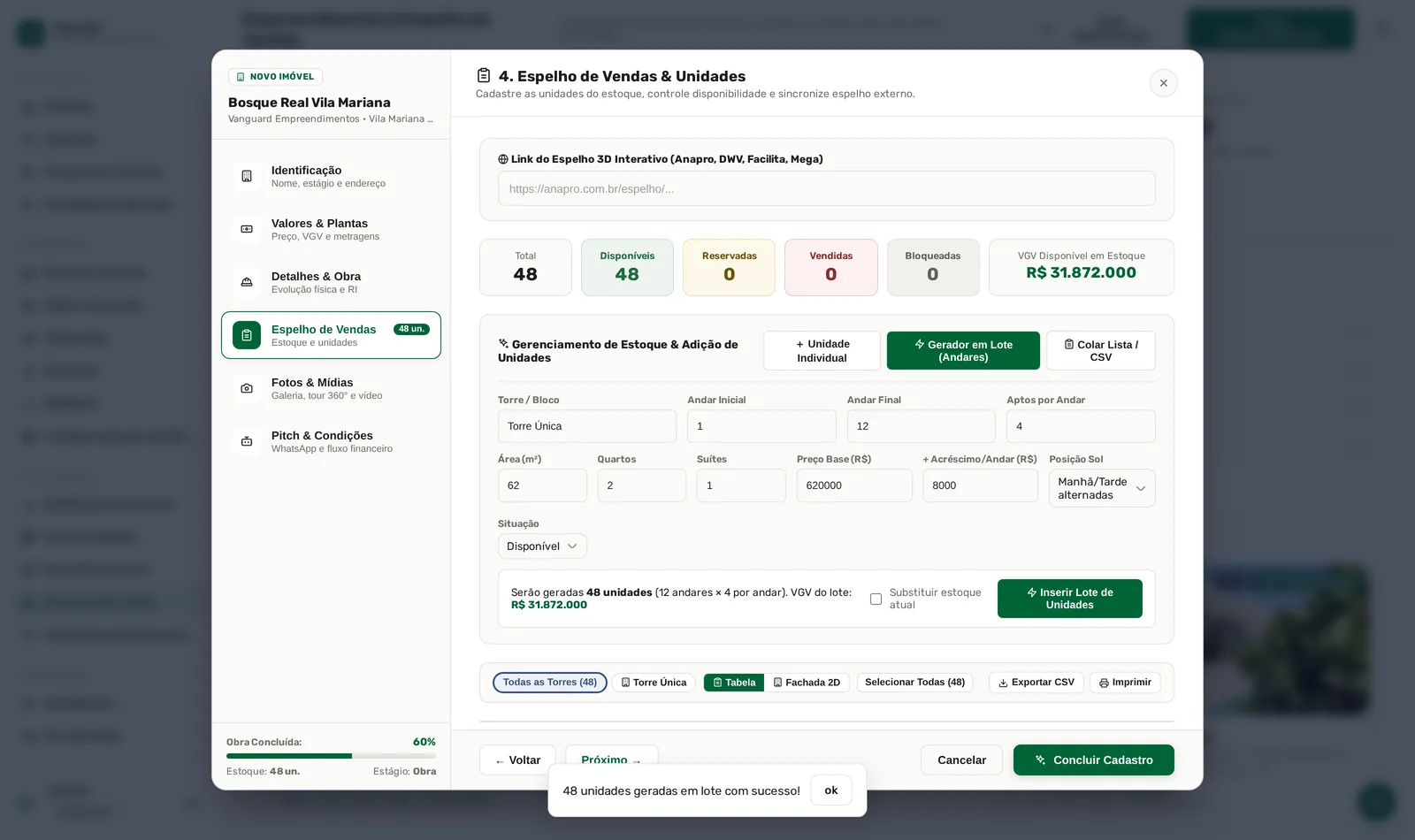Click the Cancelar button

click(961, 760)
